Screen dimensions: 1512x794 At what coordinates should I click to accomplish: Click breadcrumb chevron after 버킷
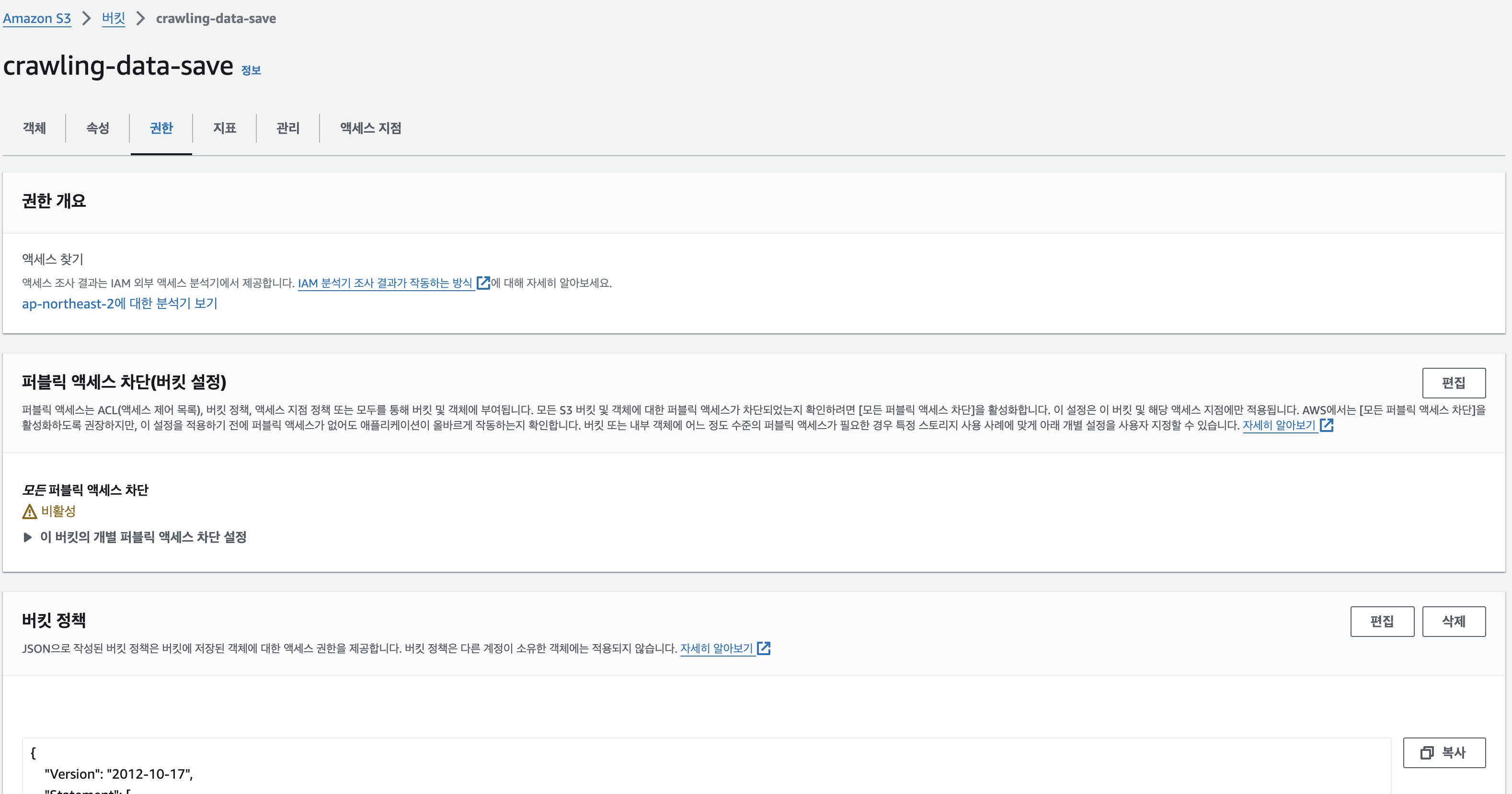click(140, 18)
